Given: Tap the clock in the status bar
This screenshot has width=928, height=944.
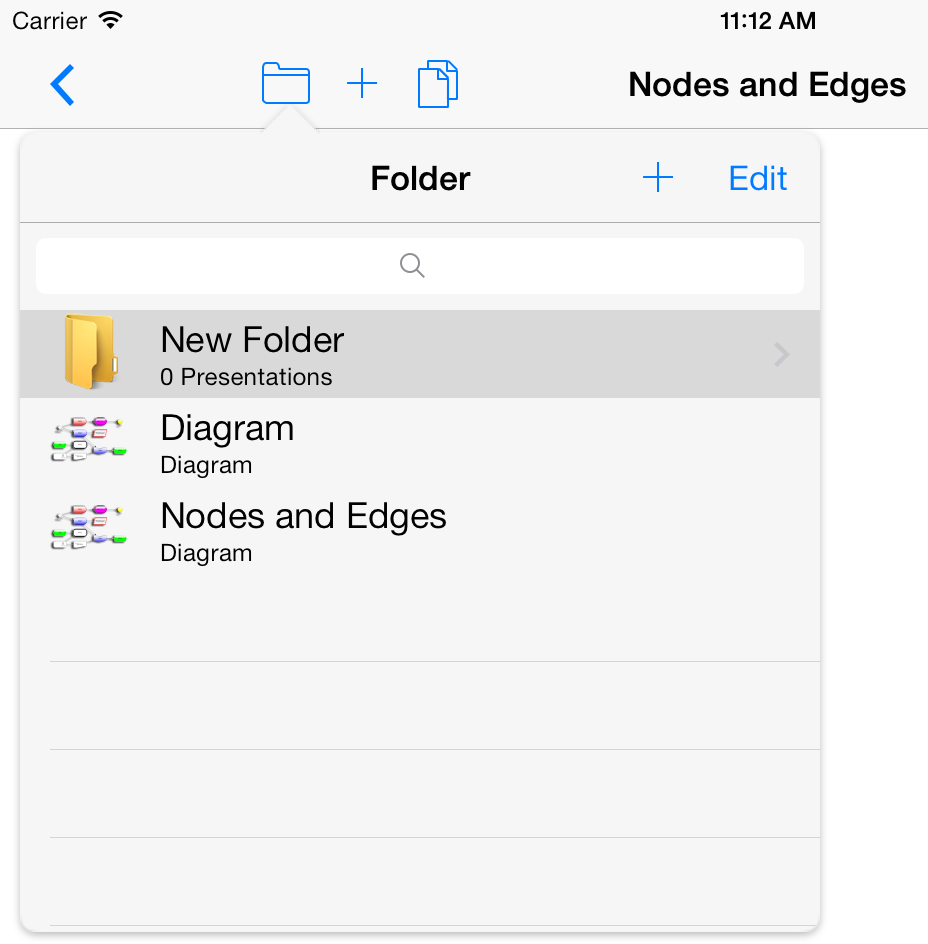Looking at the screenshot, I should click(767, 20).
